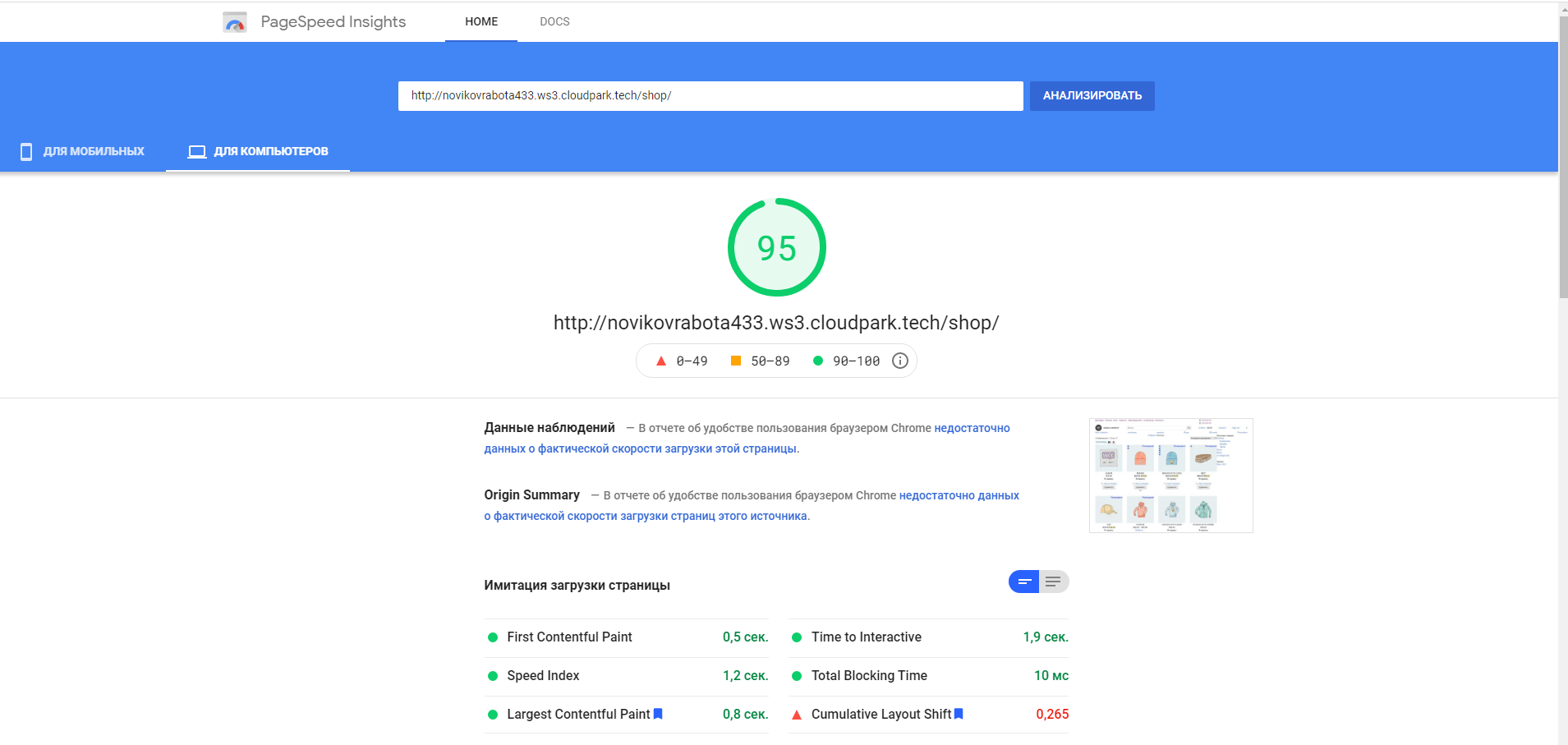Click the green circle 90–100 legend icon
The width and height of the screenshot is (1568, 745).
click(x=818, y=361)
